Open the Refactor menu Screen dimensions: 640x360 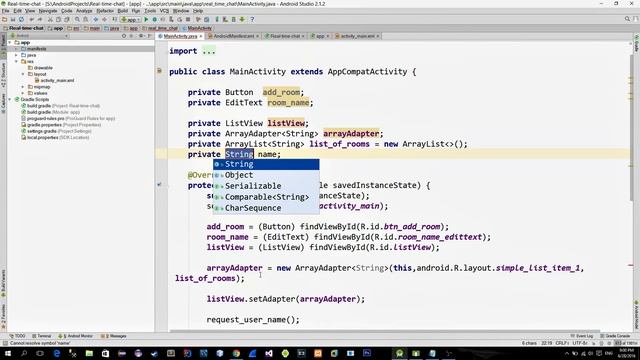coord(105,11)
